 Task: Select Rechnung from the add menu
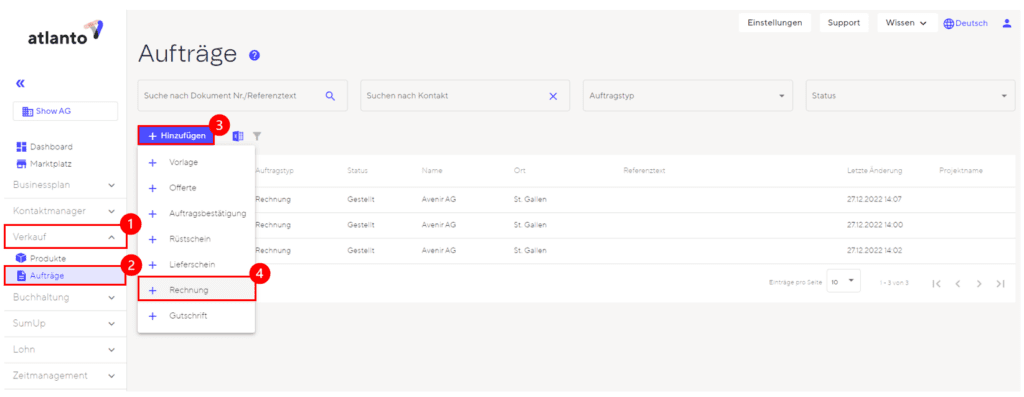tap(197, 290)
